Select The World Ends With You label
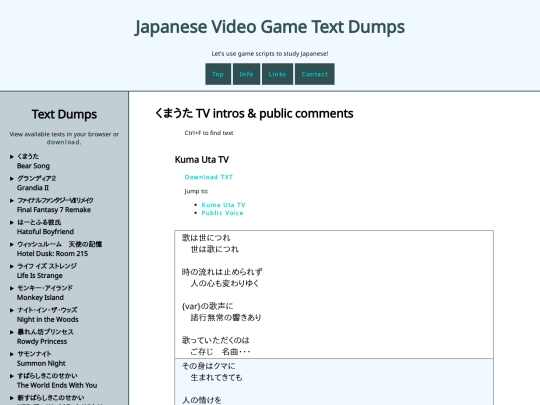 pyautogui.click(x=57, y=385)
